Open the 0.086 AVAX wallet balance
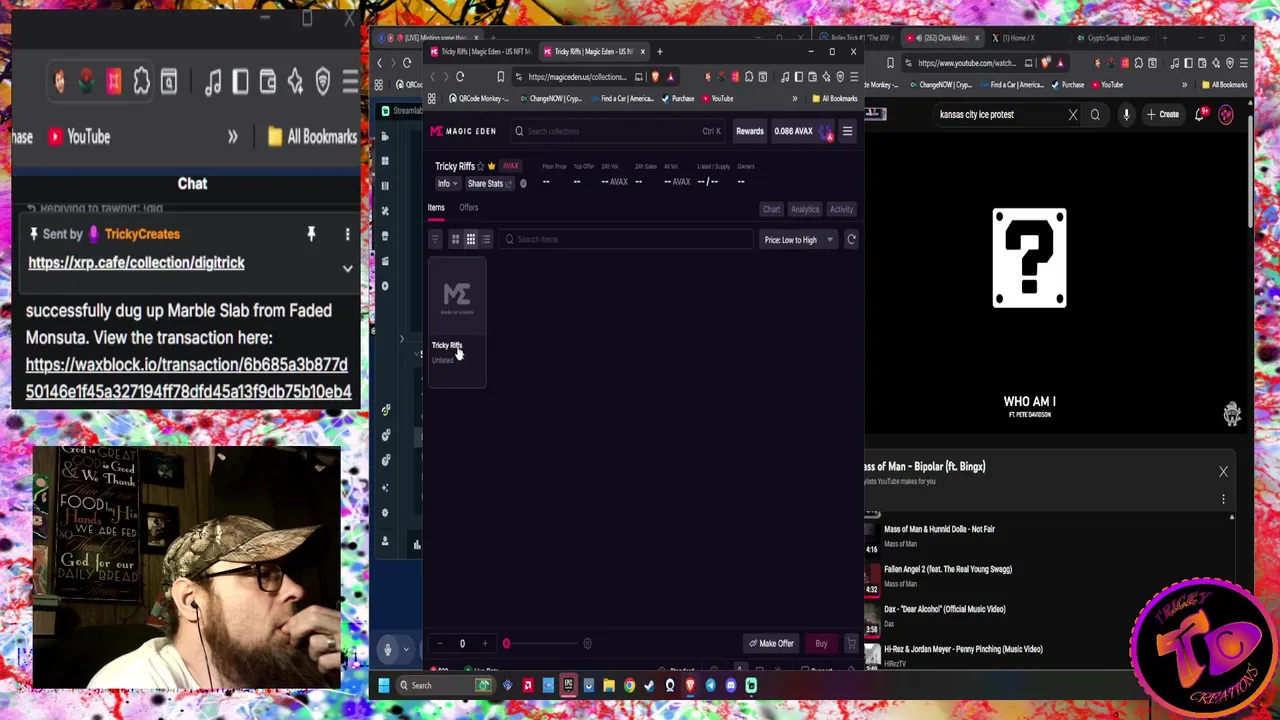 click(x=802, y=131)
